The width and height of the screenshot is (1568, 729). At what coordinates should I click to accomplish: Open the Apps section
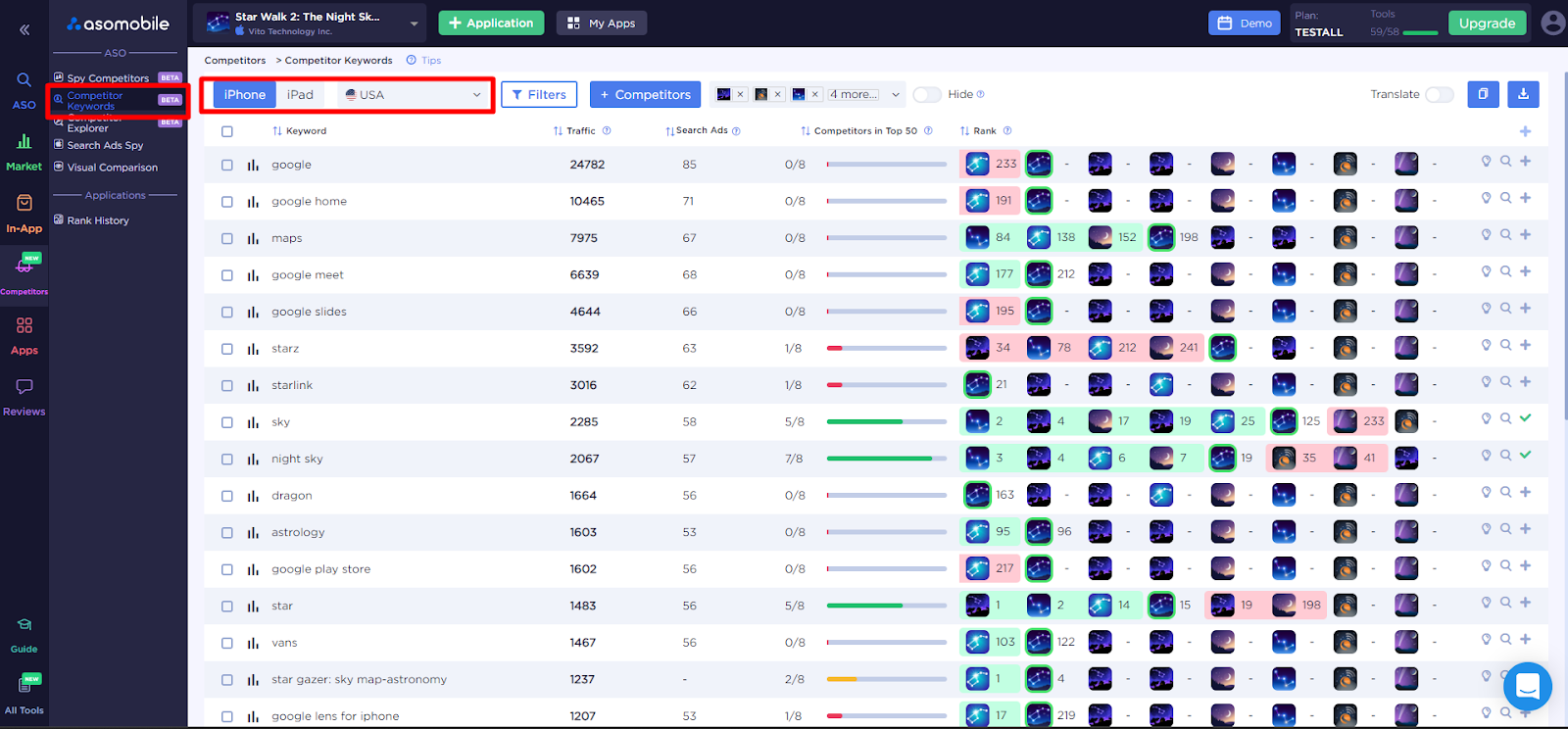coord(24,336)
